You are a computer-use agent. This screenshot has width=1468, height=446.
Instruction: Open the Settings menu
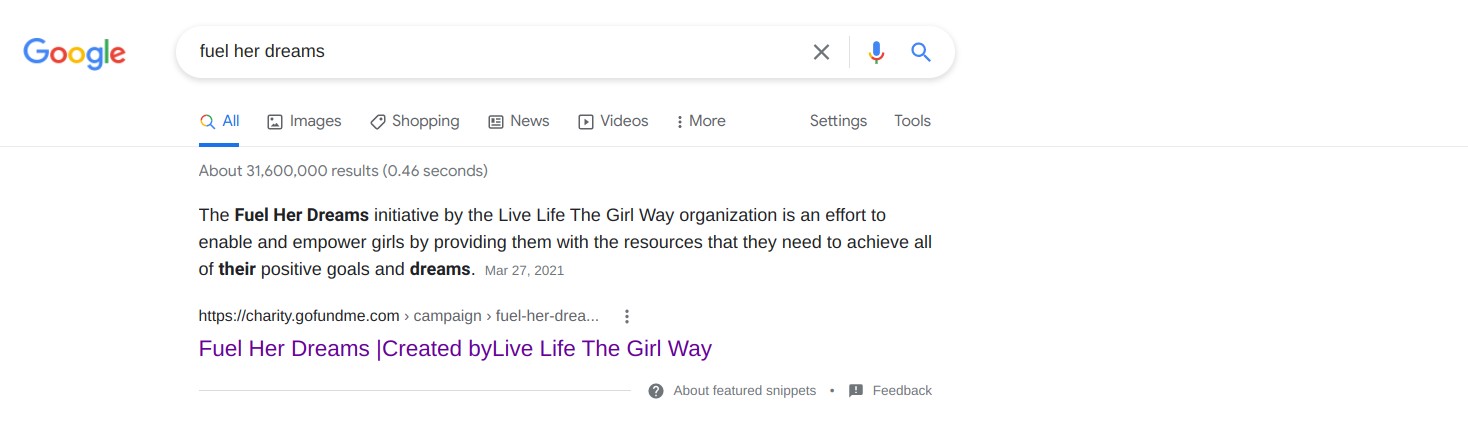coord(838,121)
